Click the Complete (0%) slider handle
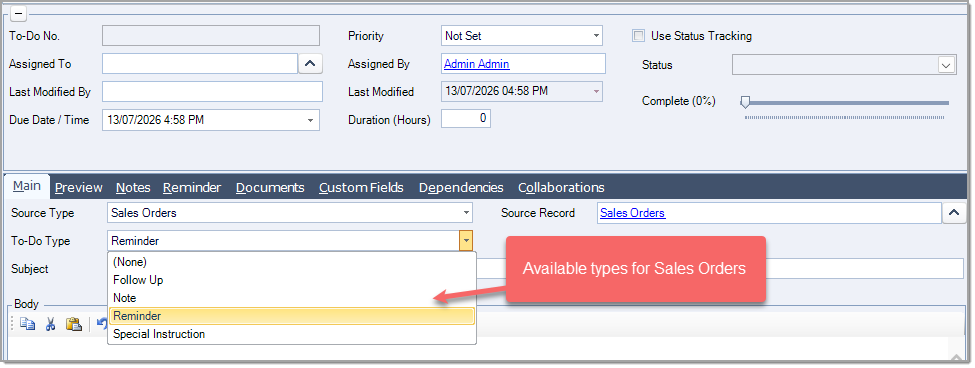The image size is (975, 368). click(x=745, y=102)
